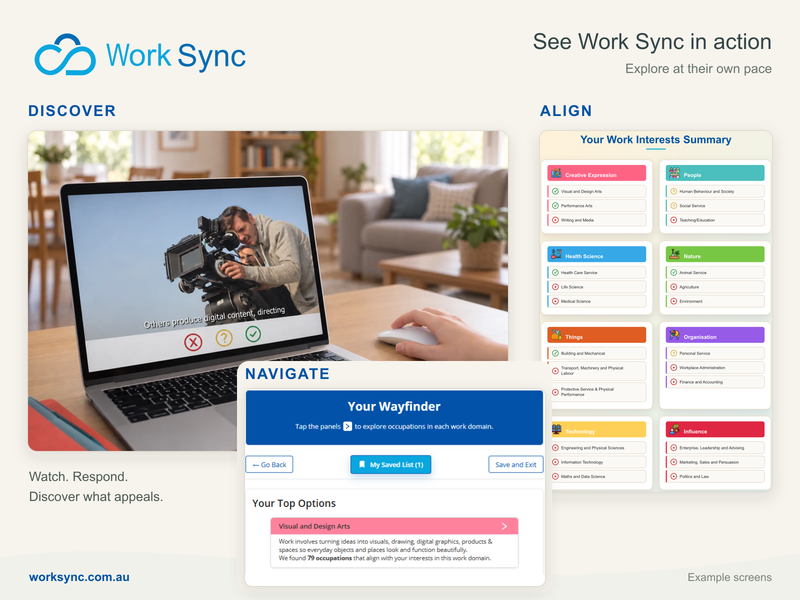Click the 'Your Top Options' heading

(x=294, y=503)
